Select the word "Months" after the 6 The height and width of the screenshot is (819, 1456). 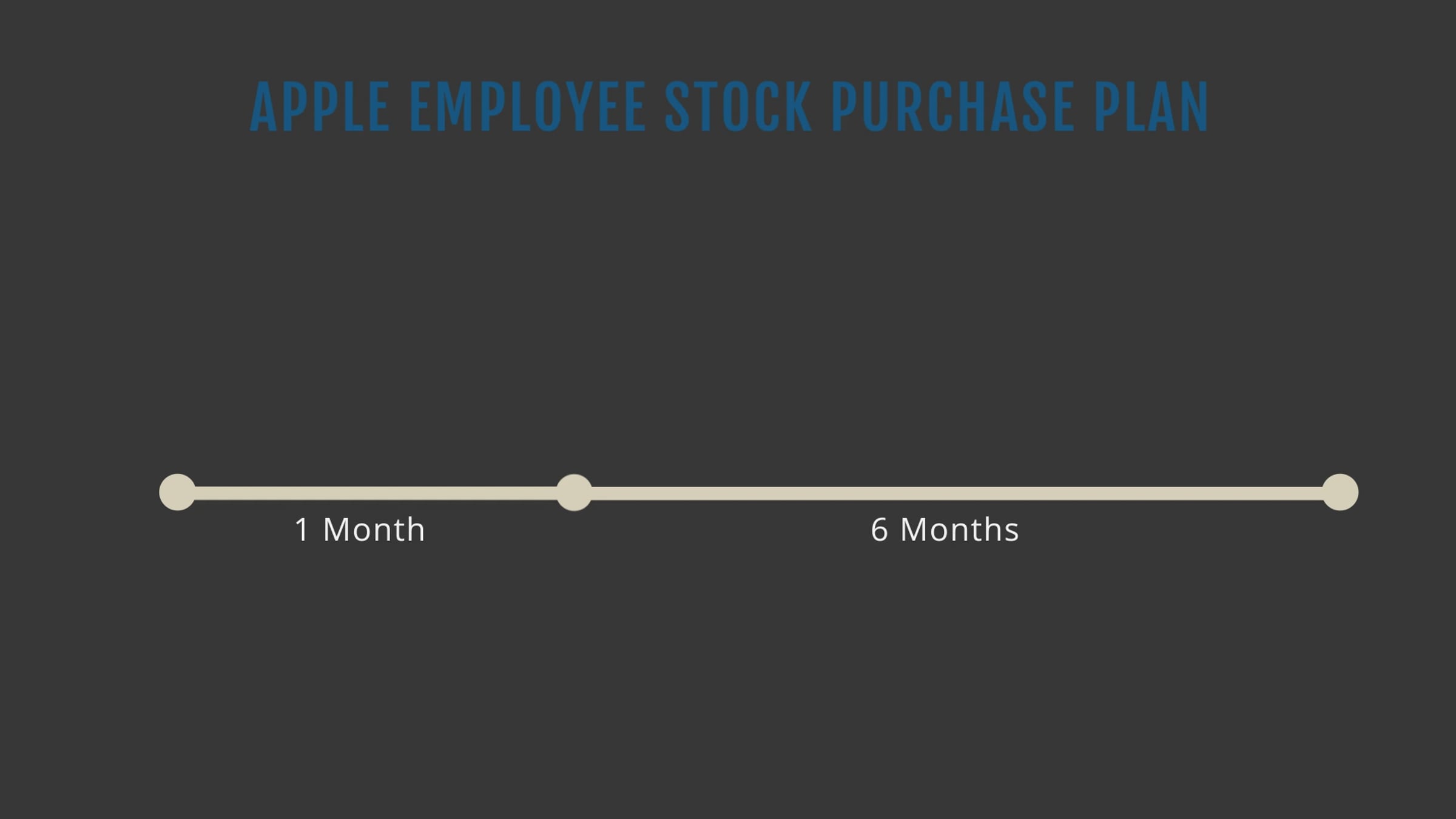(959, 530)
